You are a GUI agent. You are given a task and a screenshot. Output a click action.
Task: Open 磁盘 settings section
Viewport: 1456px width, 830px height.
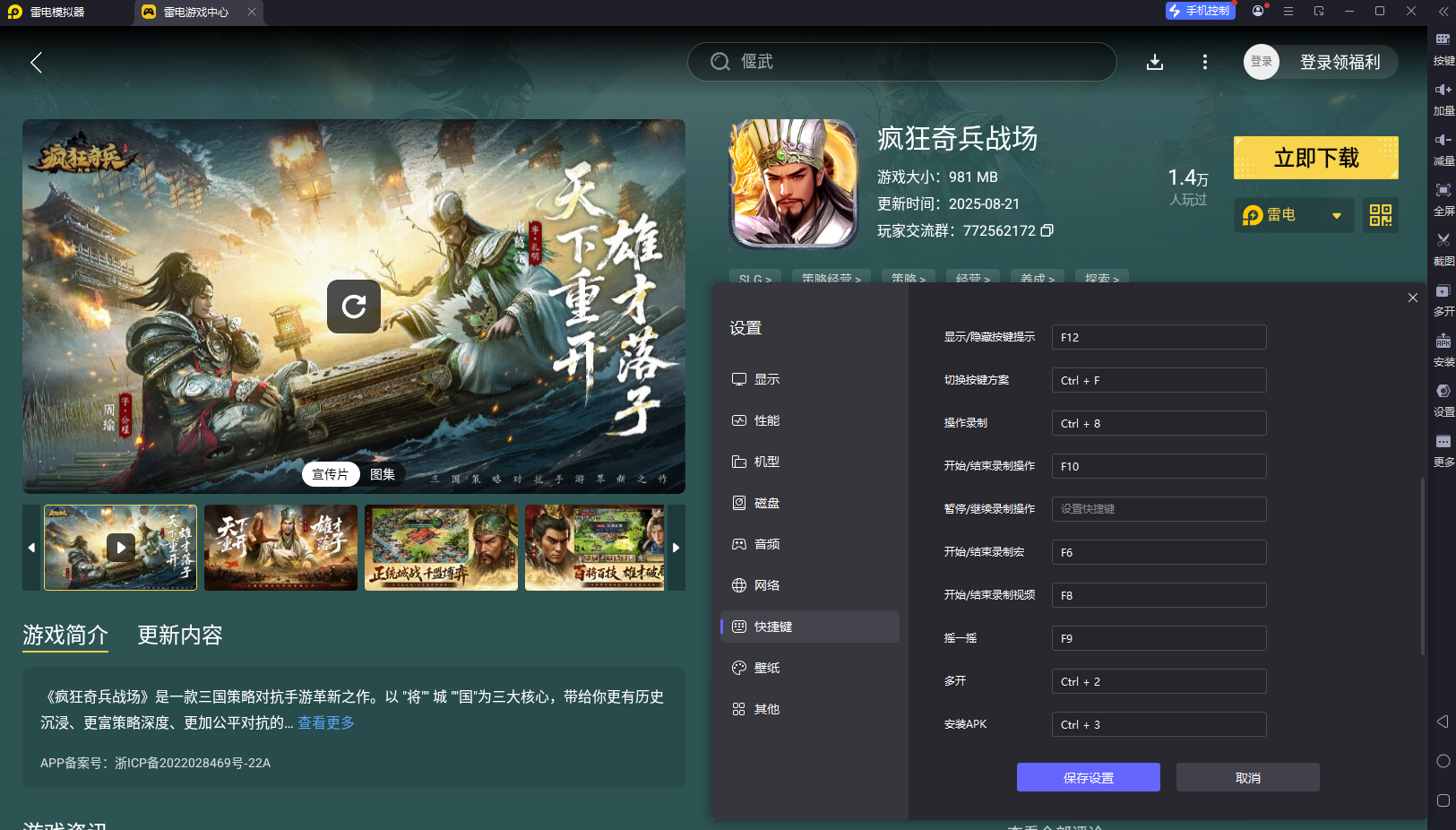coord(810,503)
